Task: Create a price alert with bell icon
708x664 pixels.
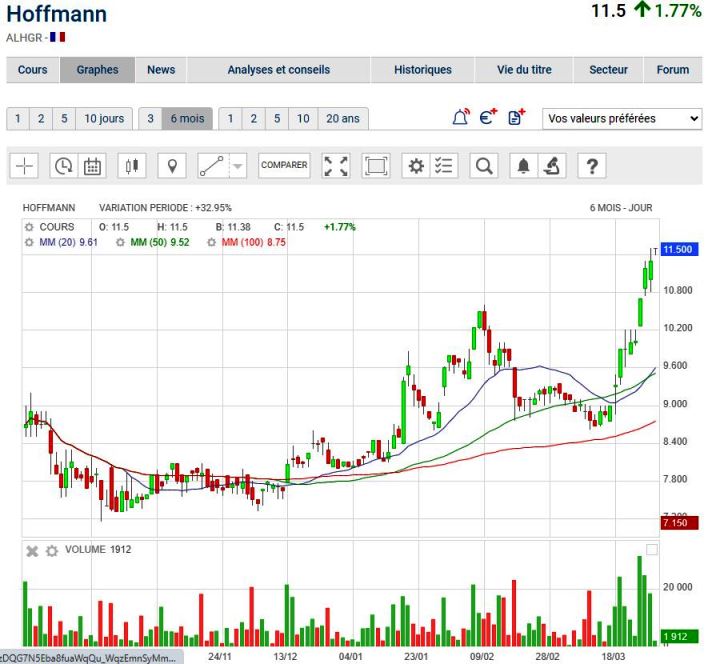Action: [x=461, y=117]
